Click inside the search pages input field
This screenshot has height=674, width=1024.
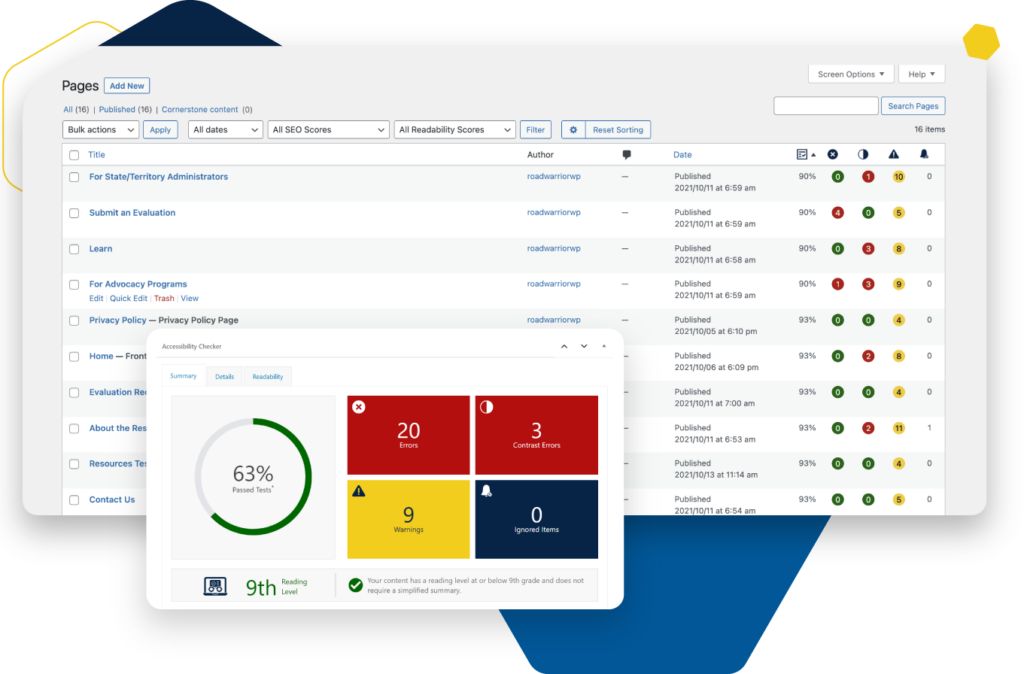point(825,105)
